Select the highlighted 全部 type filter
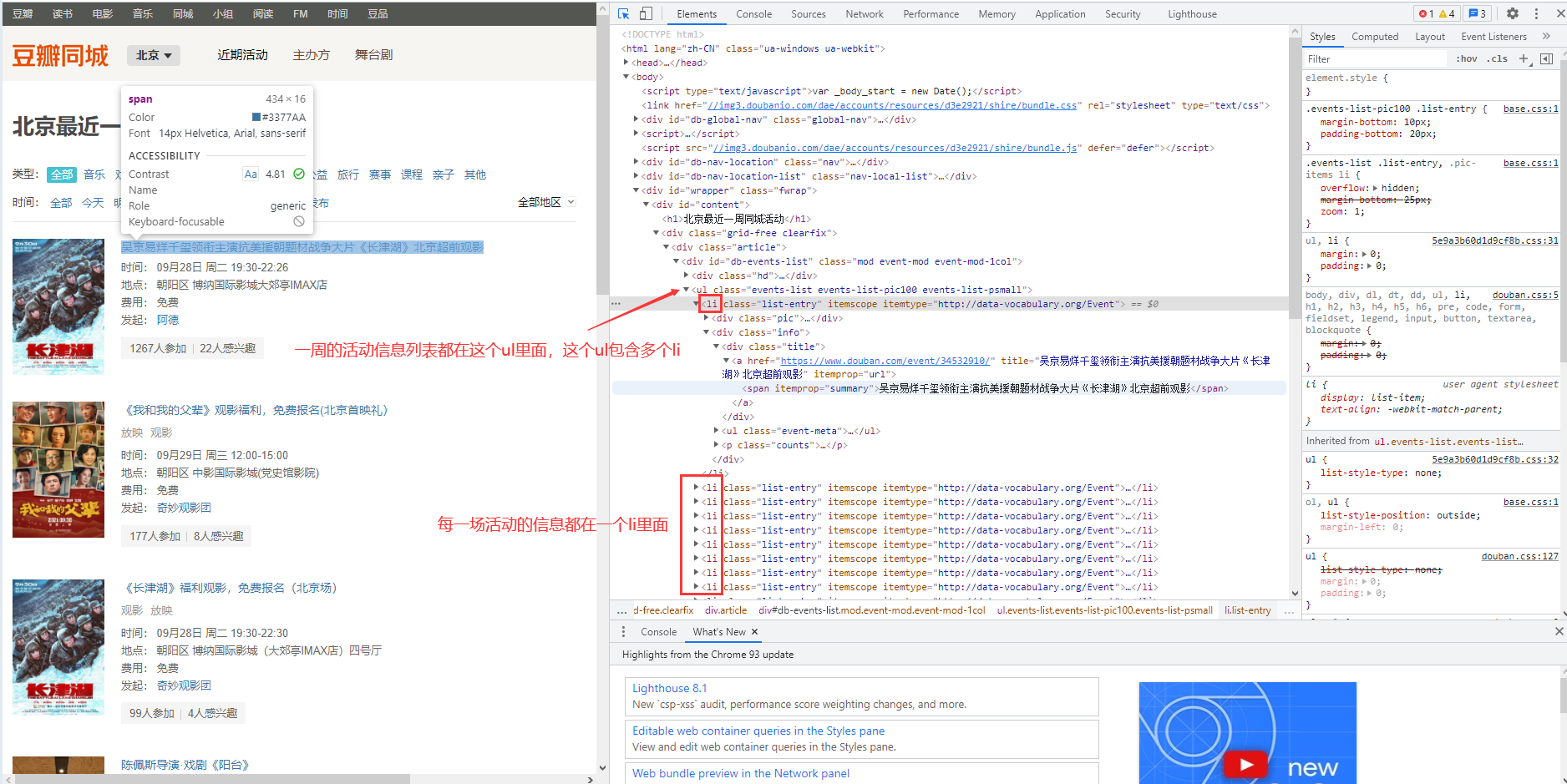This screenshot has width=1567, height=784. coord(62,175)
